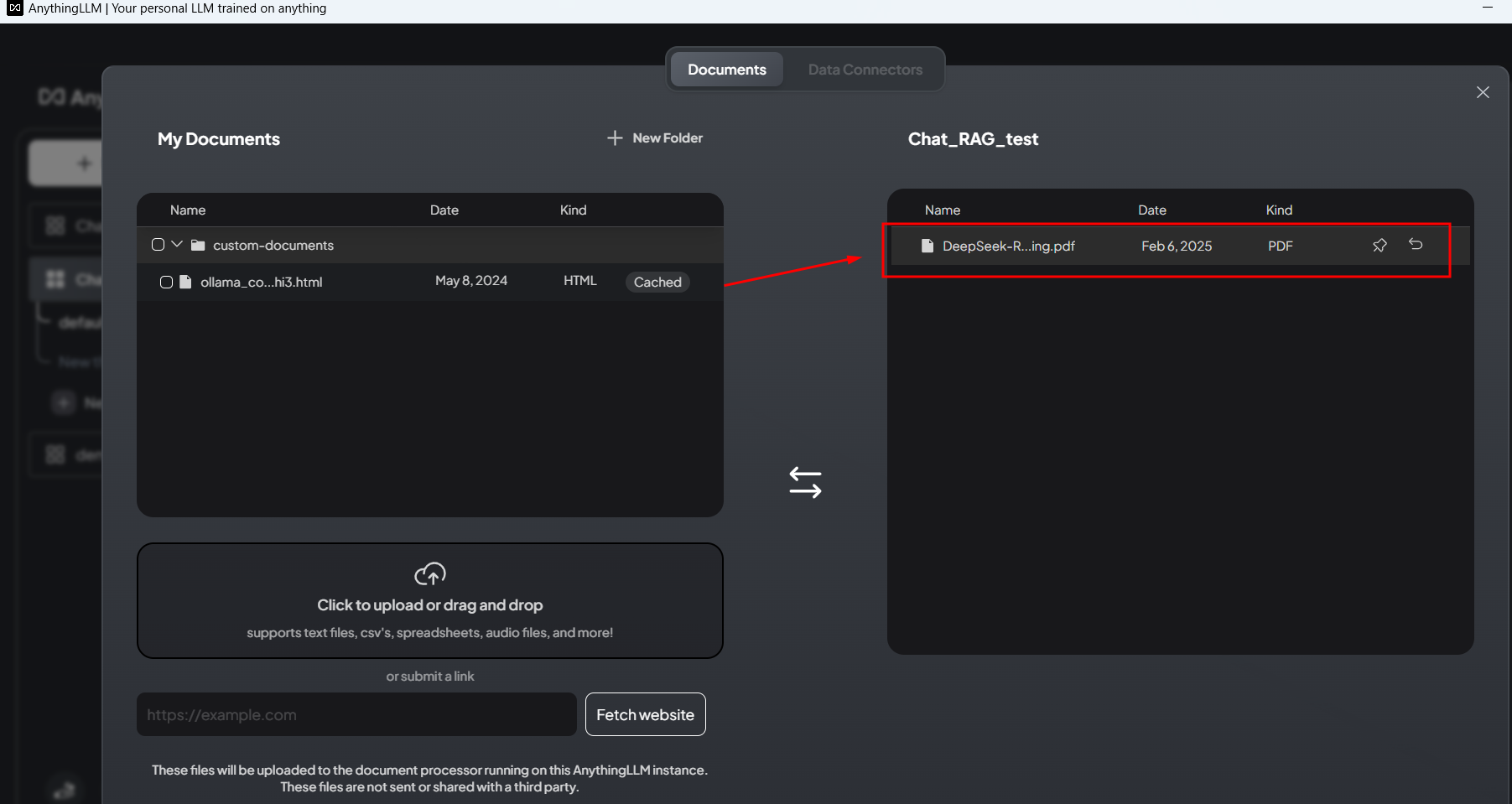The width and height of the screenshot is (1512, 804).
Task: Pin DeepSeek-R...ing.pdf to workspace
Action: pos(1380,245)
